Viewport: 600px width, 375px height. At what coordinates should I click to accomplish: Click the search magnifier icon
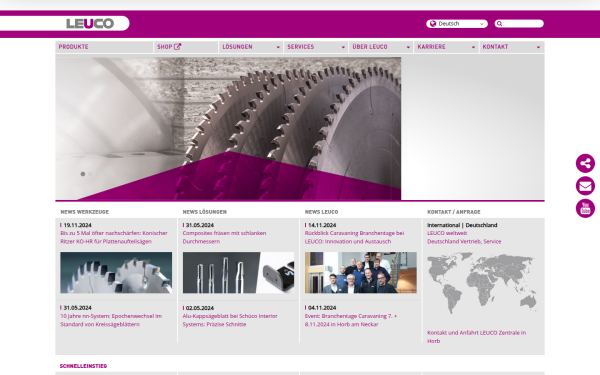click(499, 24)
